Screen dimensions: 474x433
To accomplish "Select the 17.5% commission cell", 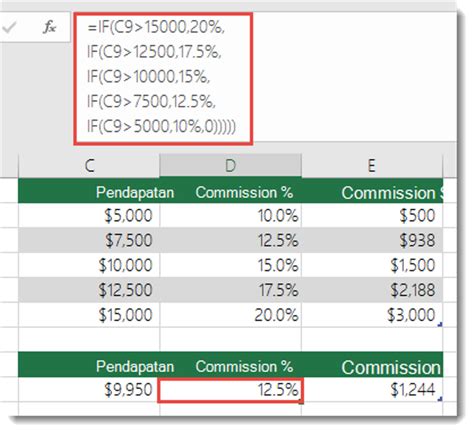I will [x=231, y=290].
